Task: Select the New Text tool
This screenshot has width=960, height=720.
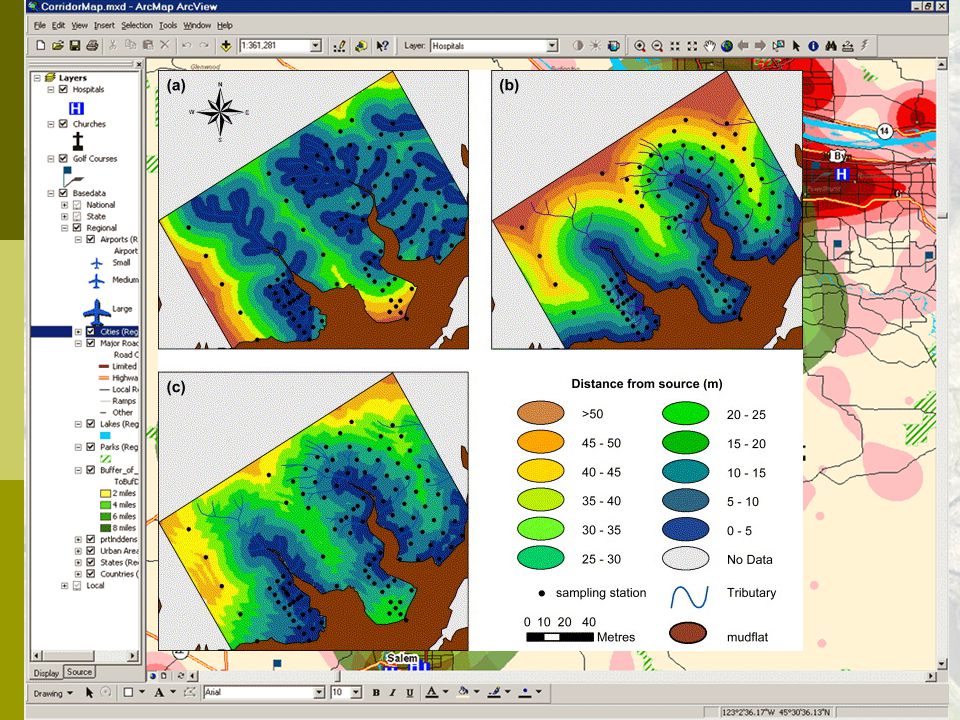Action: (159, 692)
